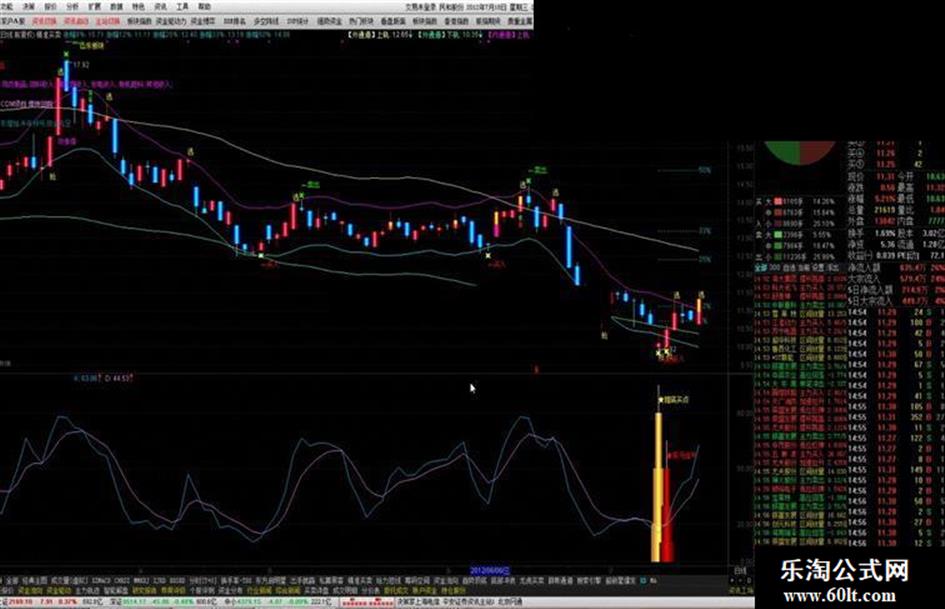Select the 经典主图 tab below the chart
The image size is (945, 609).
pyautogui.click(x=34, y=581)
